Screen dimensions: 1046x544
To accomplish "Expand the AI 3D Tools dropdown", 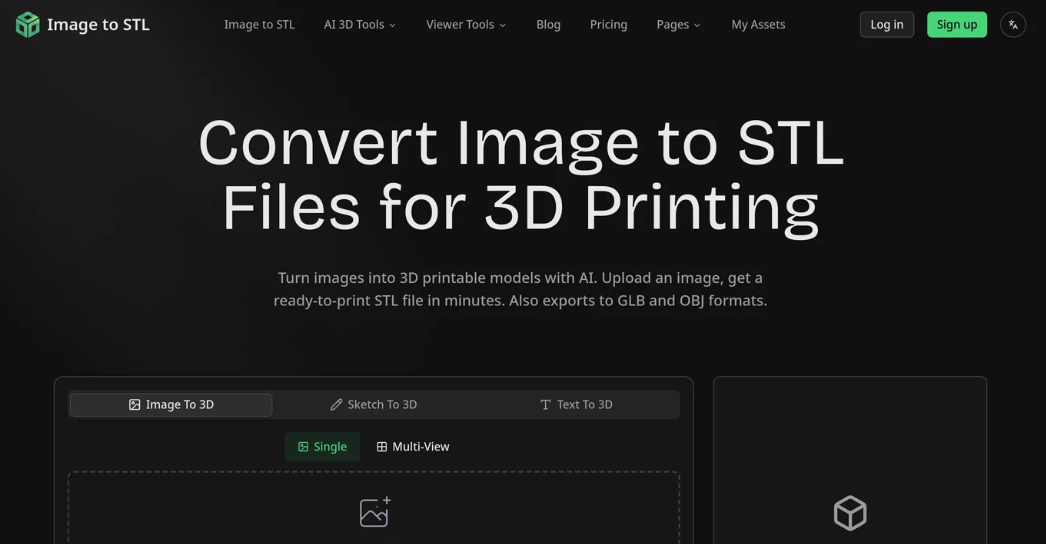I will pos(359,25).
